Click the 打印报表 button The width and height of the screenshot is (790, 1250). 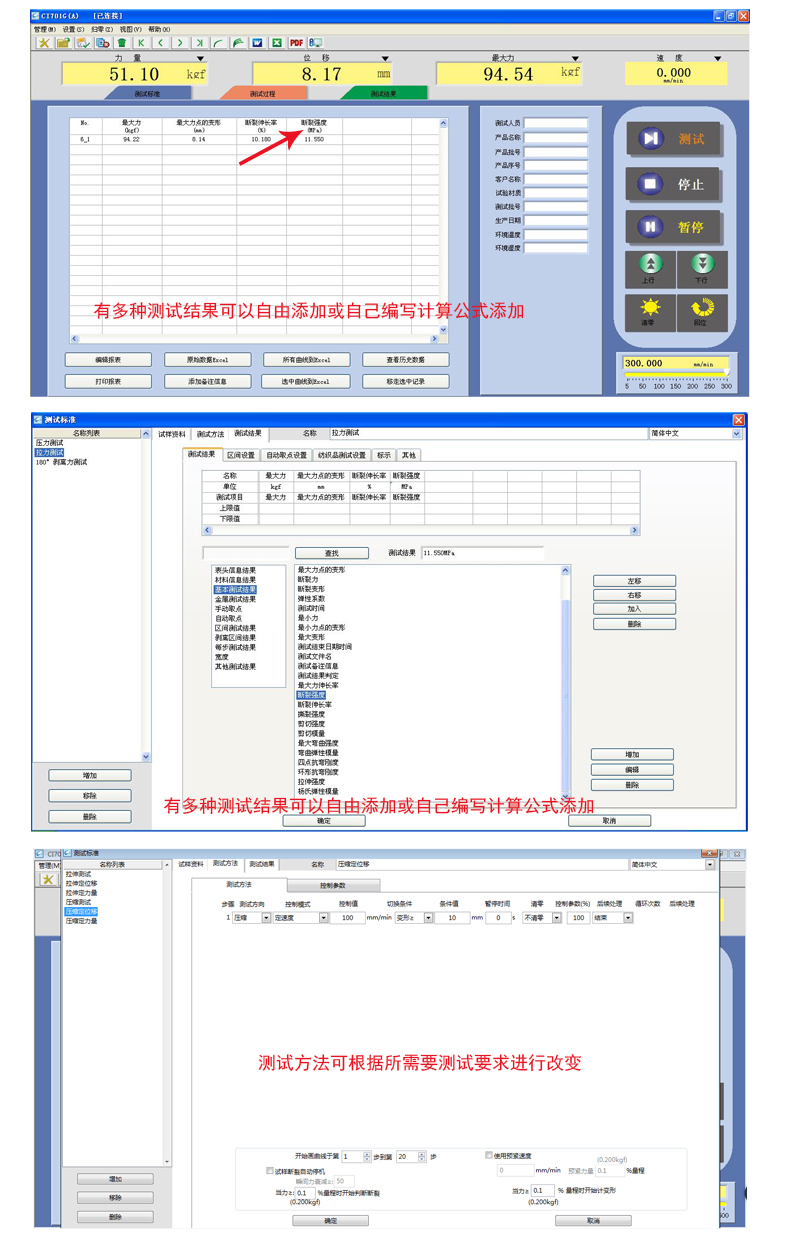108,381
